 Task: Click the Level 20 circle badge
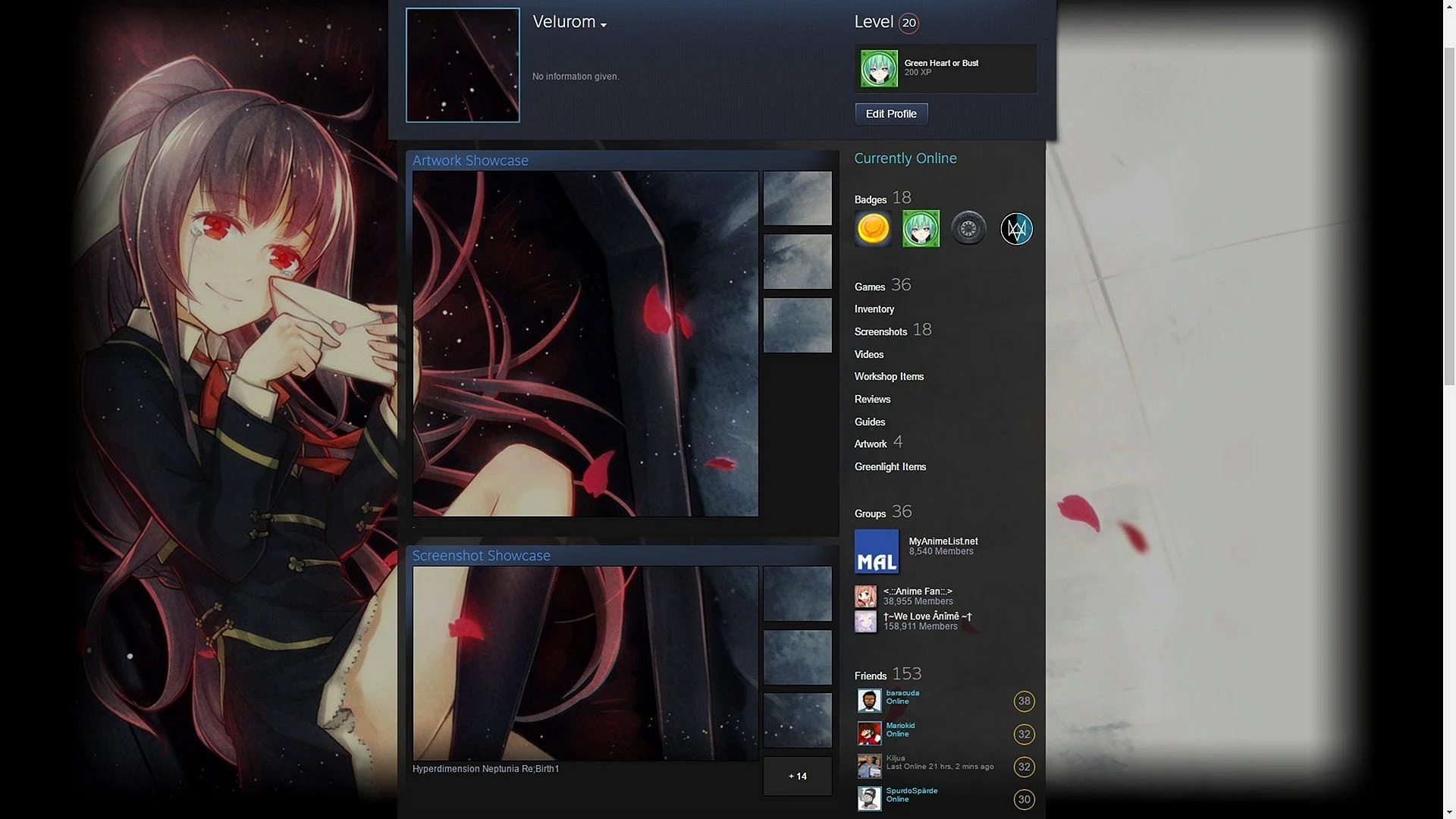[x=908, y=23]
